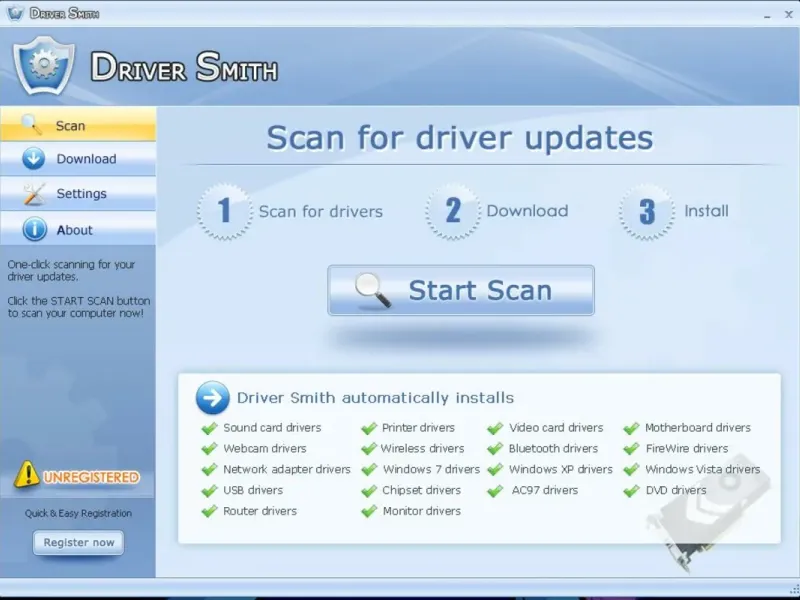Viewport: 800px width, 600px height.
Task: Switch to the Download sidebar tab
Action: (78, 159)
